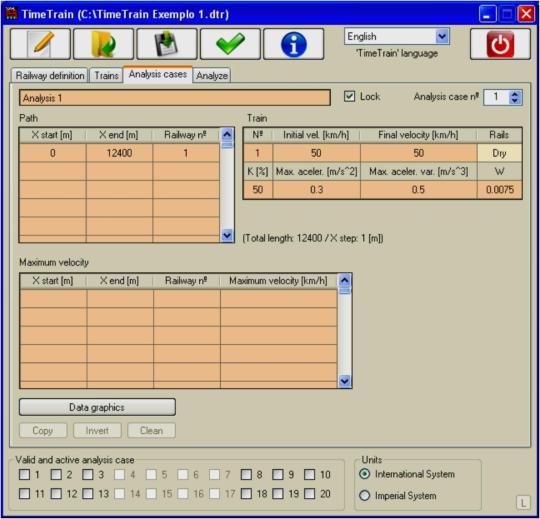Click the Copy button

click(43, 430)
